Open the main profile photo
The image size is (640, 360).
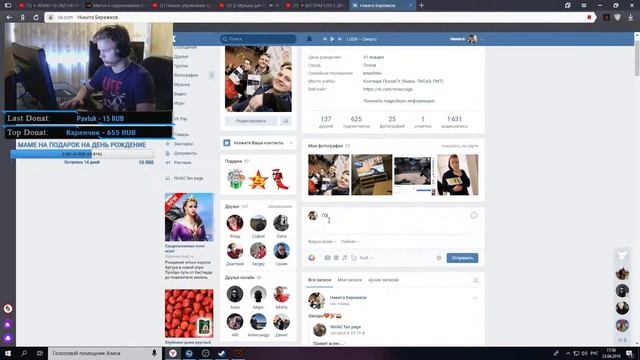point(258,79)
